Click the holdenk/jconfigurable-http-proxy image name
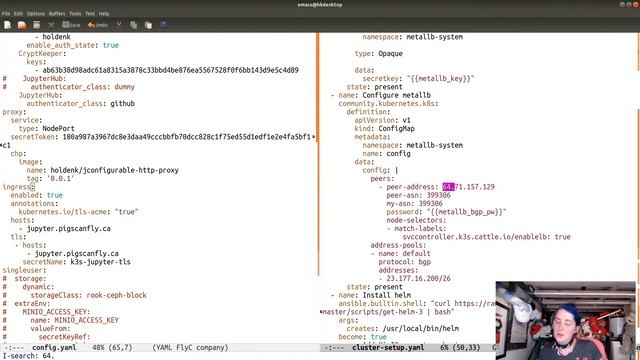640x360 pixels. pyautogui.click(x=114, y=170)
